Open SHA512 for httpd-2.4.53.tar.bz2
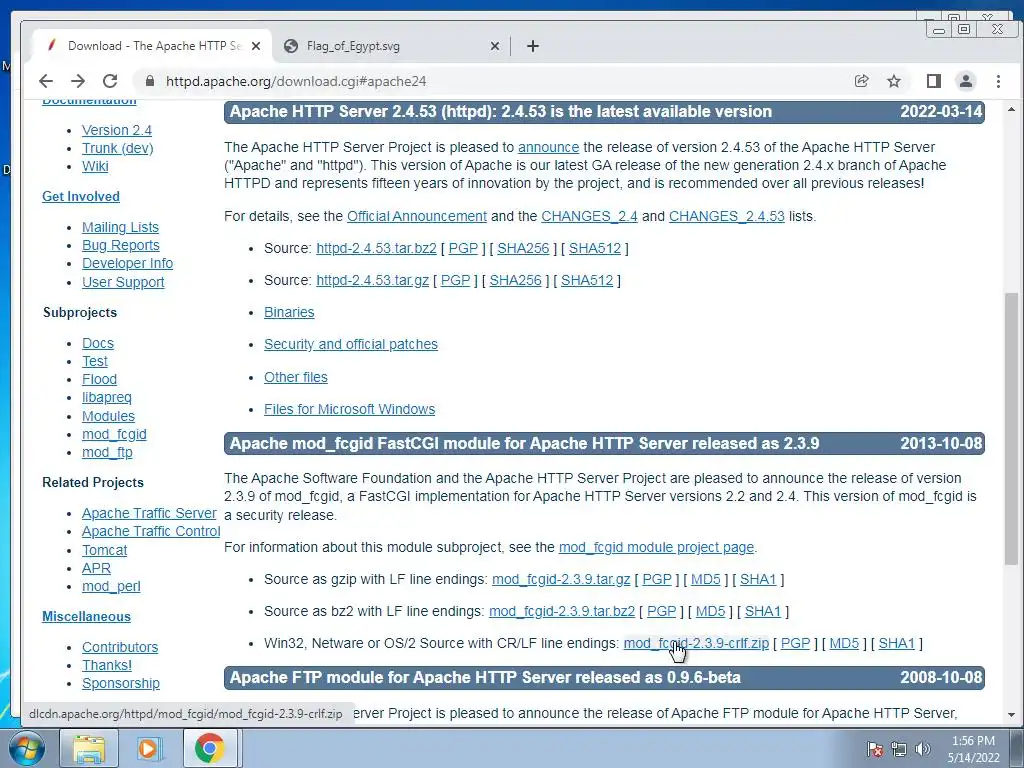Image resolution: width=1024 pixels, height=768 pixels. [x=594, y=248]
